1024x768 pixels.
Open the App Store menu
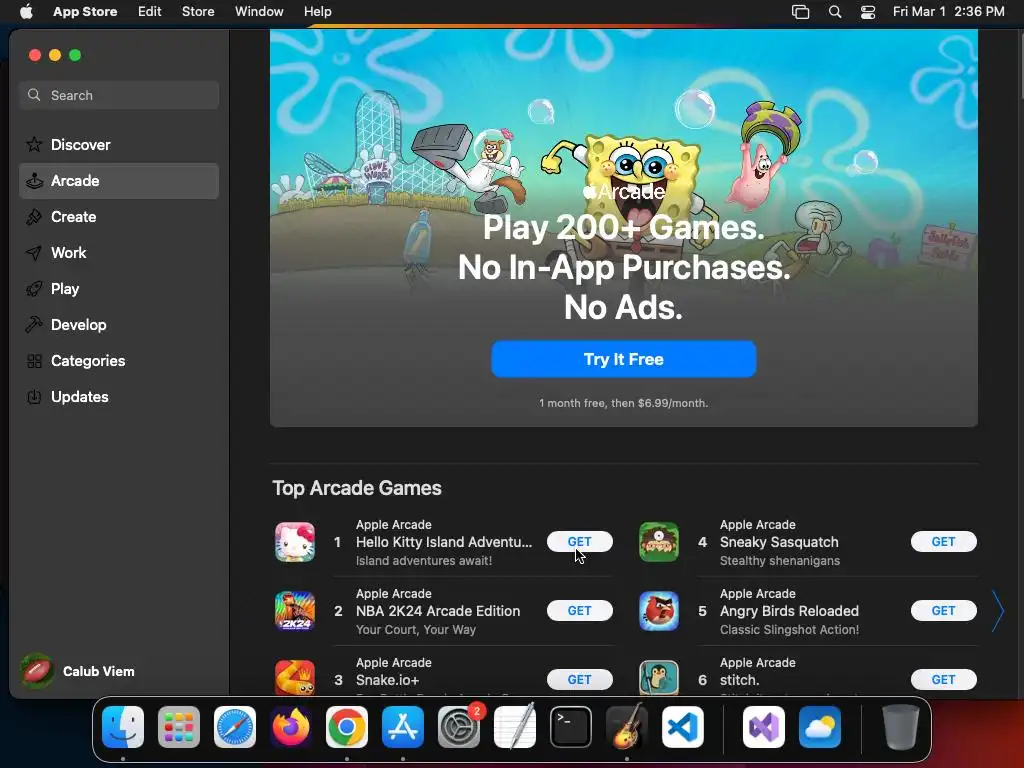pyautogui.click(x=85, y=12)
